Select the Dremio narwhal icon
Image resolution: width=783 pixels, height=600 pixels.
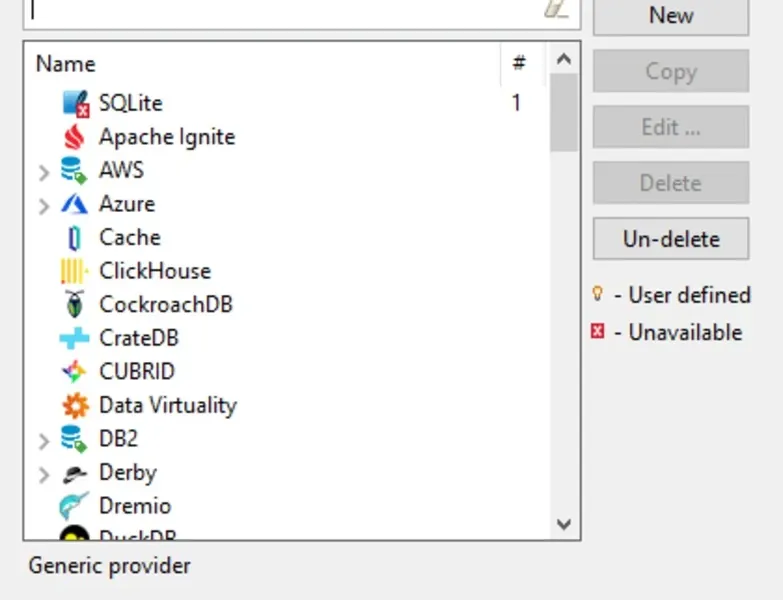click(75, 506)
